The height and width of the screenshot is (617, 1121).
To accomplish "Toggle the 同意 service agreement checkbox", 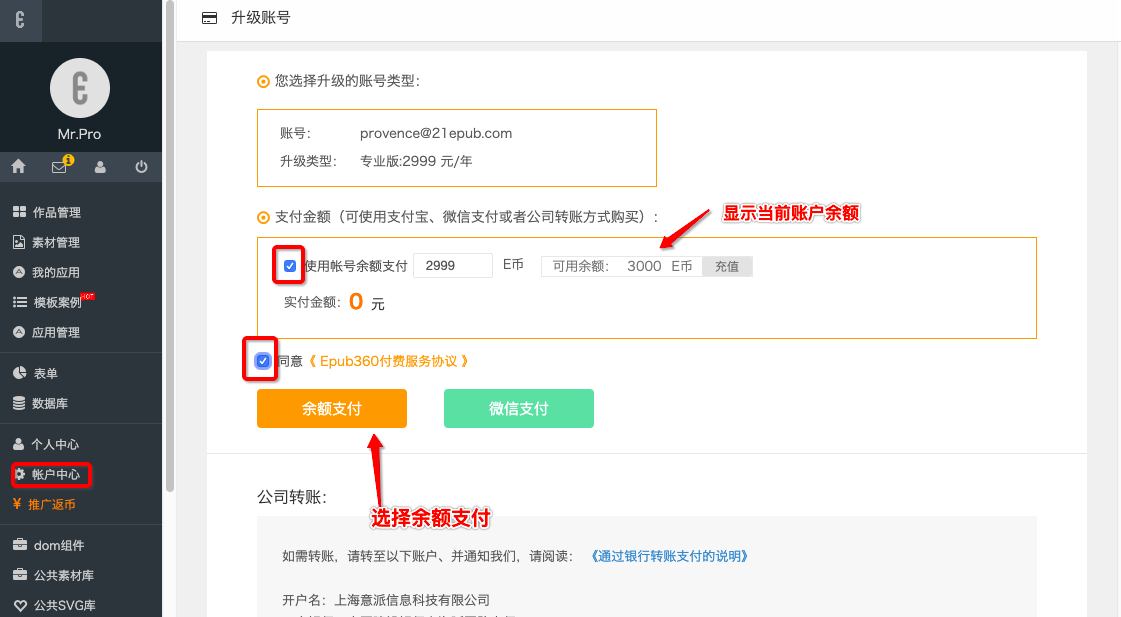I will coord(262,361).
